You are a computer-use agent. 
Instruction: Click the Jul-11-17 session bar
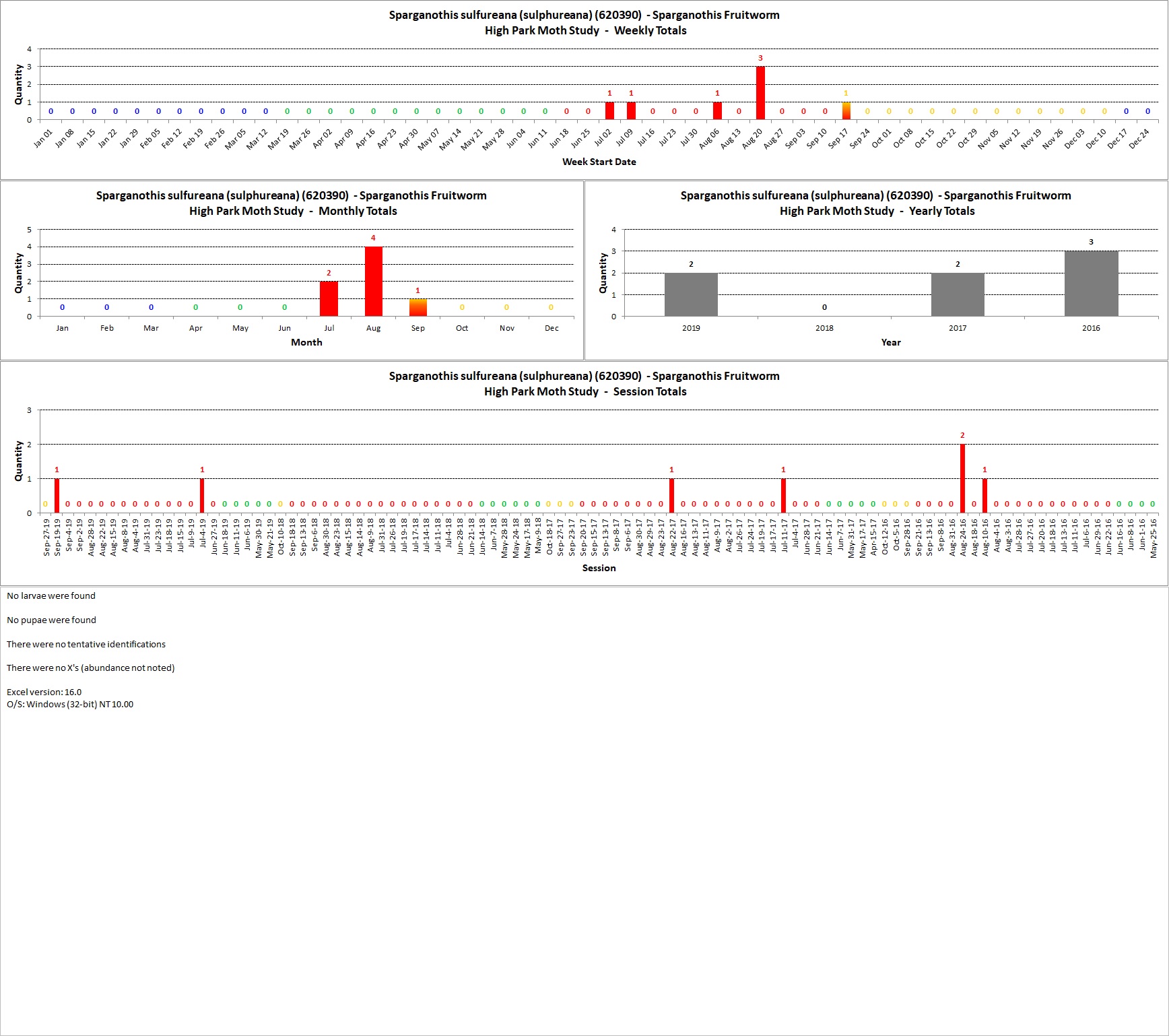(783, 496)
